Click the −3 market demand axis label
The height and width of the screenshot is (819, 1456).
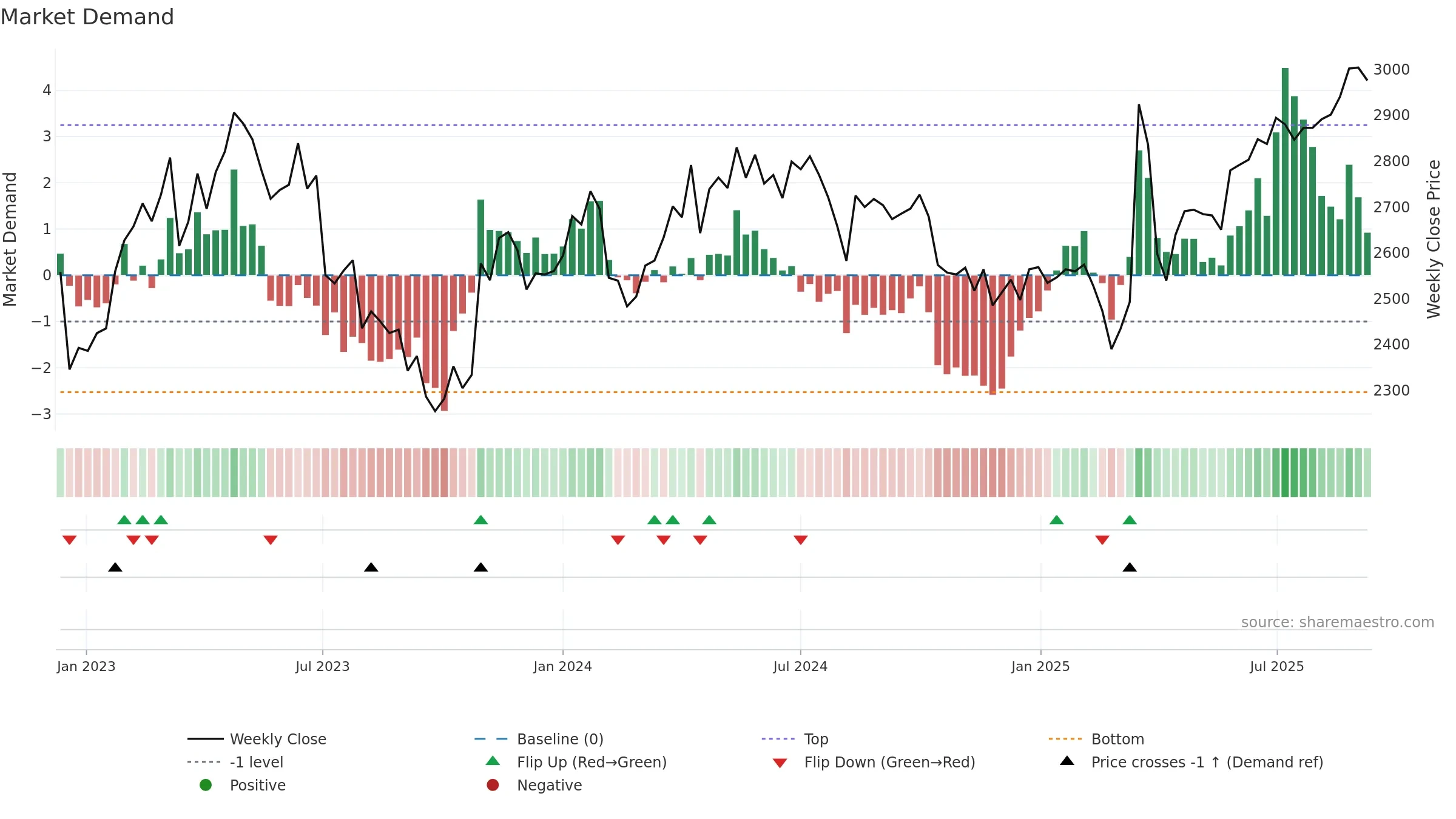point(41,414)
